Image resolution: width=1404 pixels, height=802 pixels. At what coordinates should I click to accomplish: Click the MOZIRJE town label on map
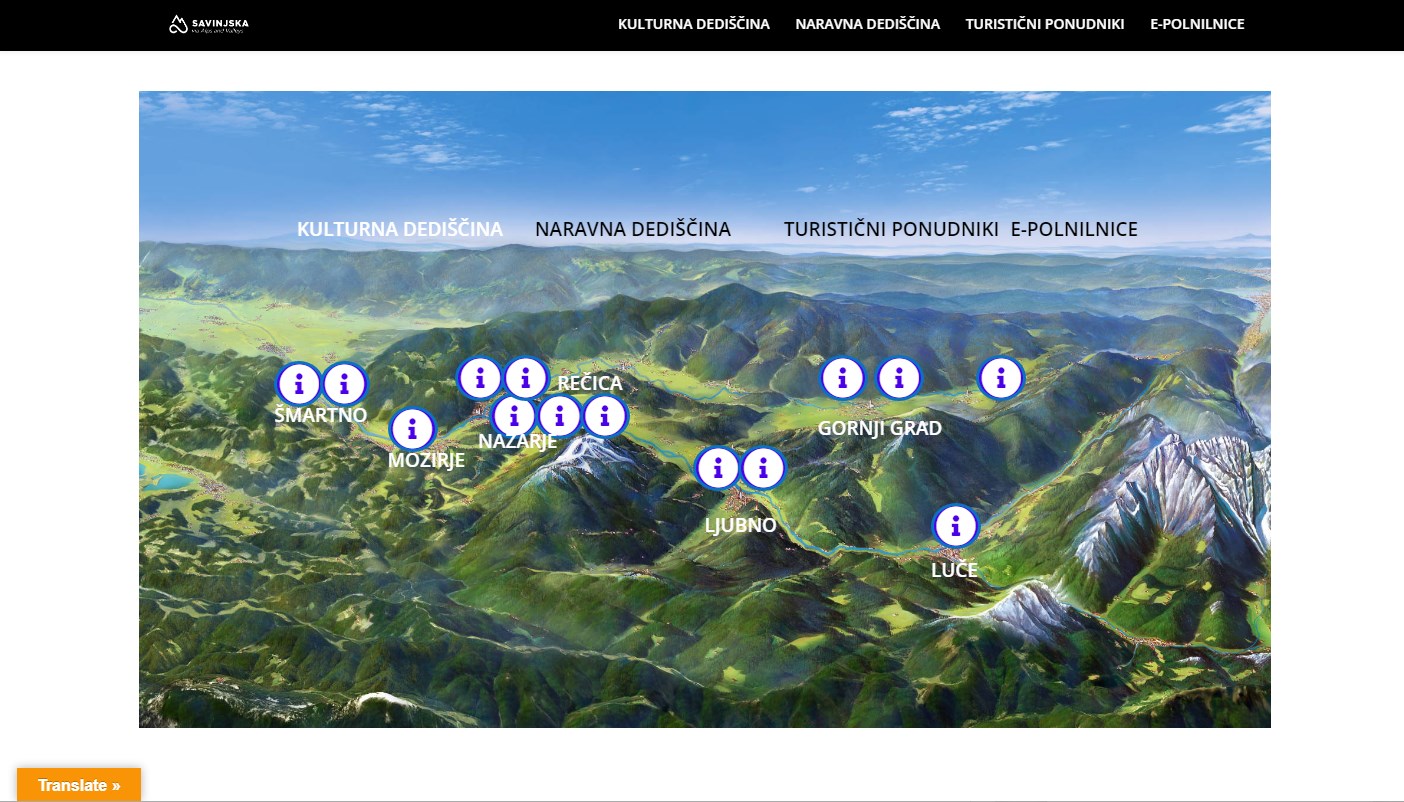click(426, 461)
